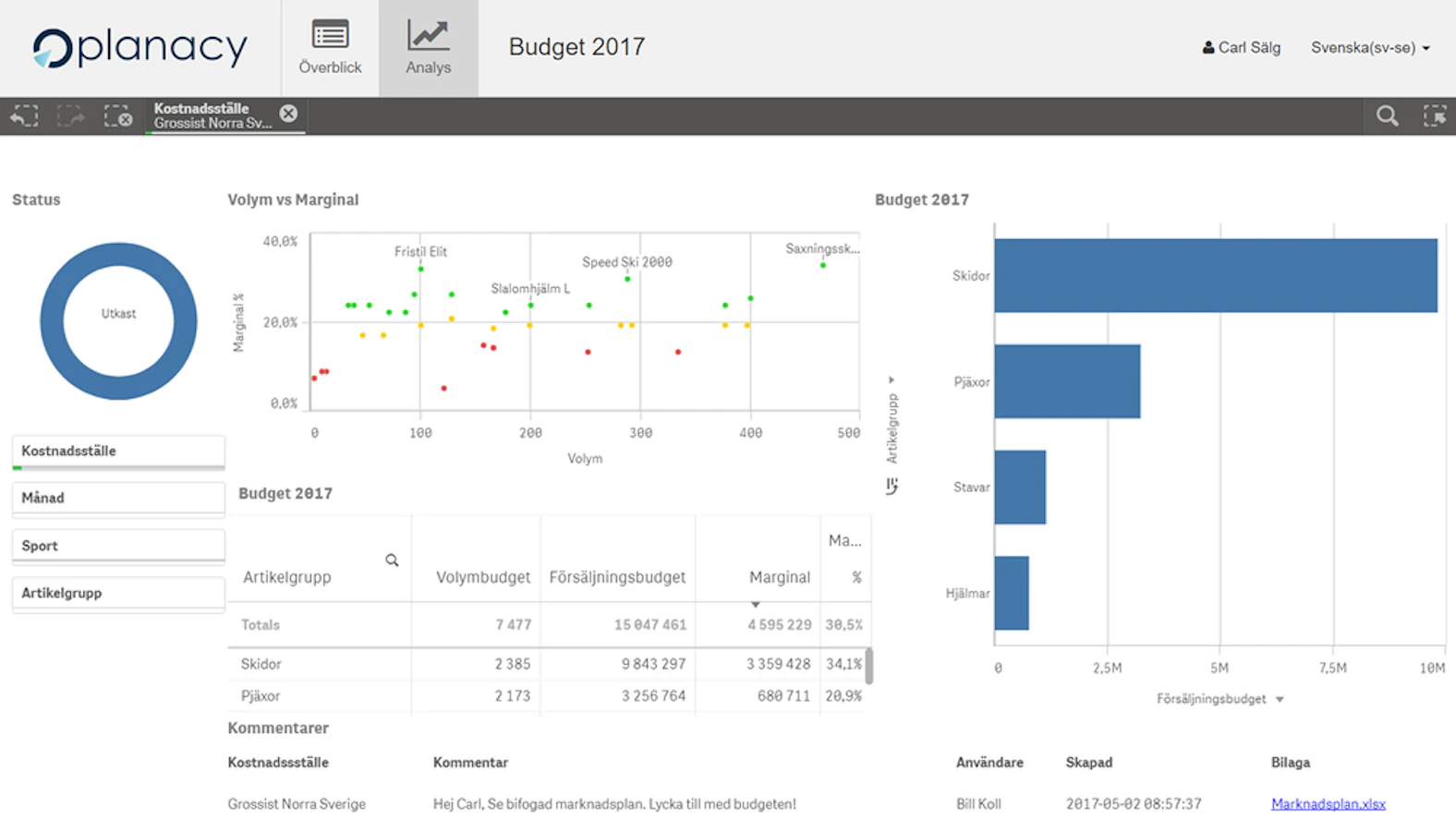Open the Marknadsplan.xlsx attachment
Viewport: 1456px width, 831px height.
1328,804
